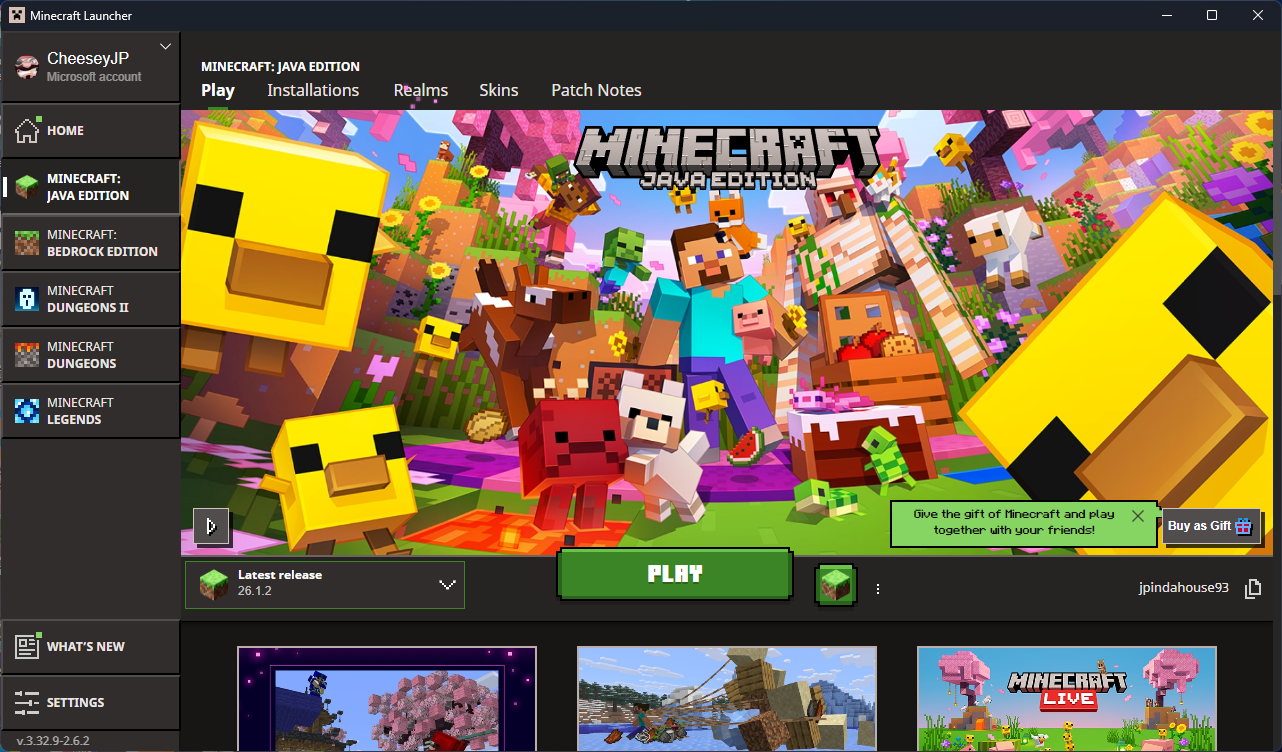Viewport: 1282px width, 752px height.
Task: Switch to the Installations tab
Action: click(313, 90)
